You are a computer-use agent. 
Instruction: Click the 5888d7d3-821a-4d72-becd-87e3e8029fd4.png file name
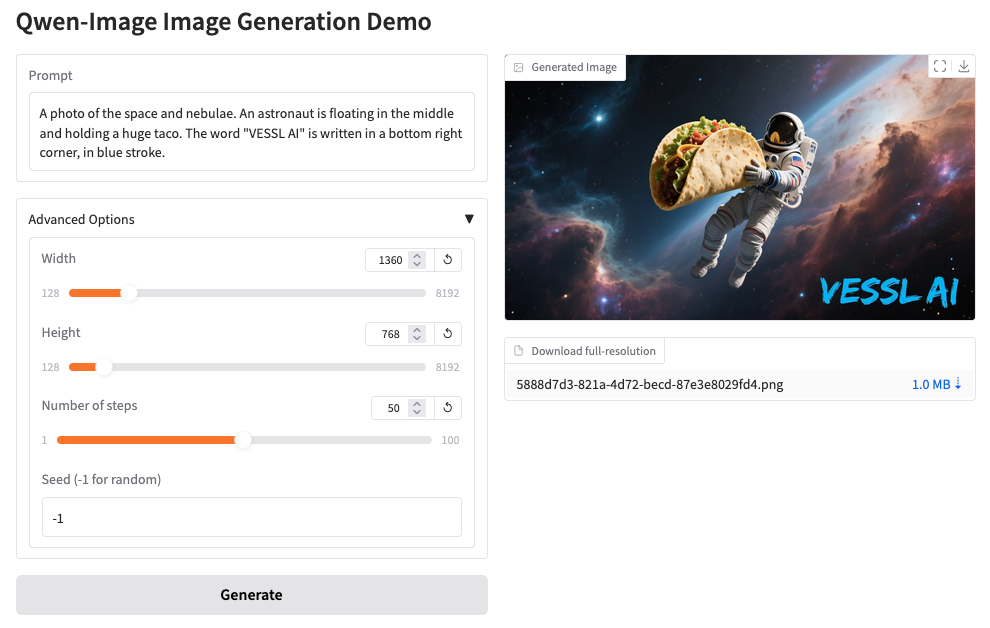click(x=650, y=384)
